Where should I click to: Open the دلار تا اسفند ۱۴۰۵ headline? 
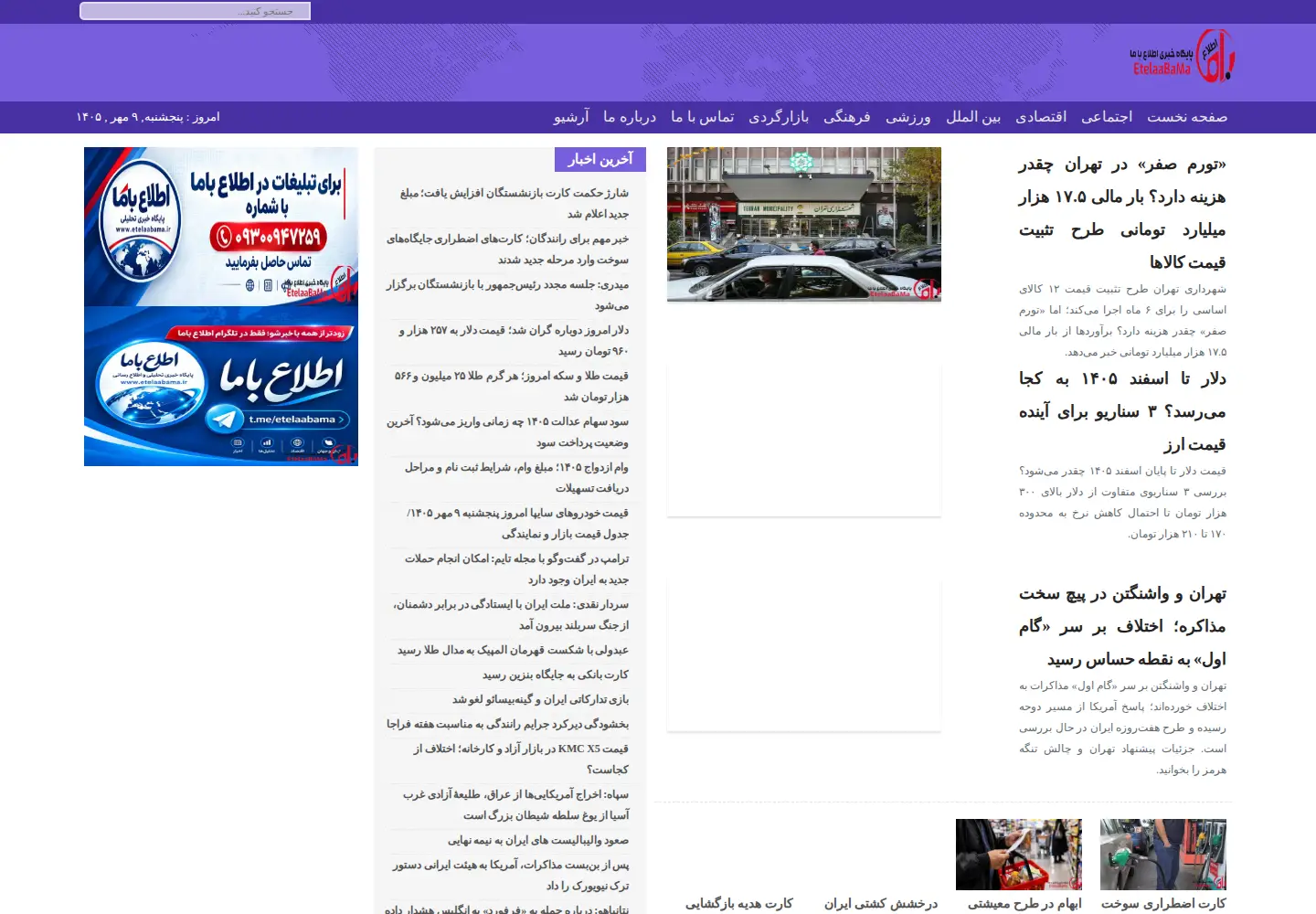(x=1122, y=411)
